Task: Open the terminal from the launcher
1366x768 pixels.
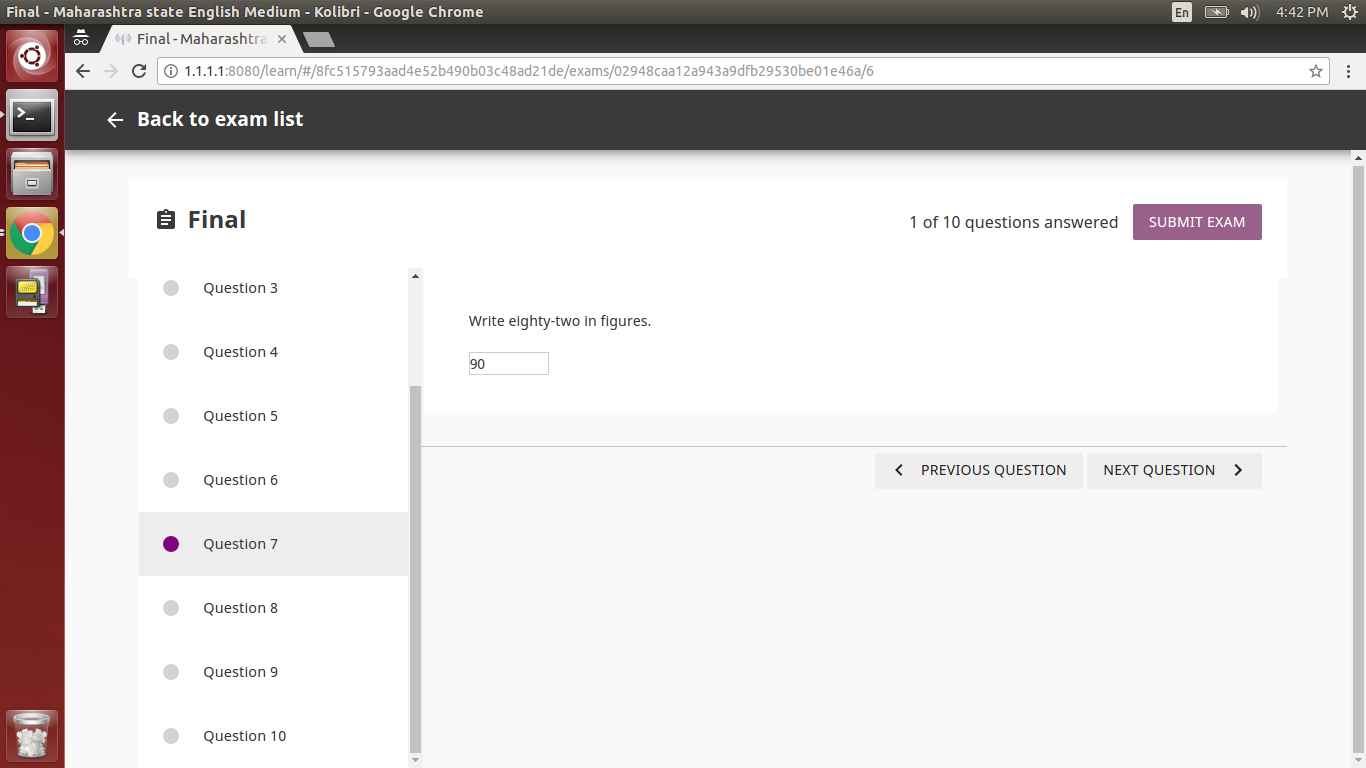Action: tap(31, 115)
